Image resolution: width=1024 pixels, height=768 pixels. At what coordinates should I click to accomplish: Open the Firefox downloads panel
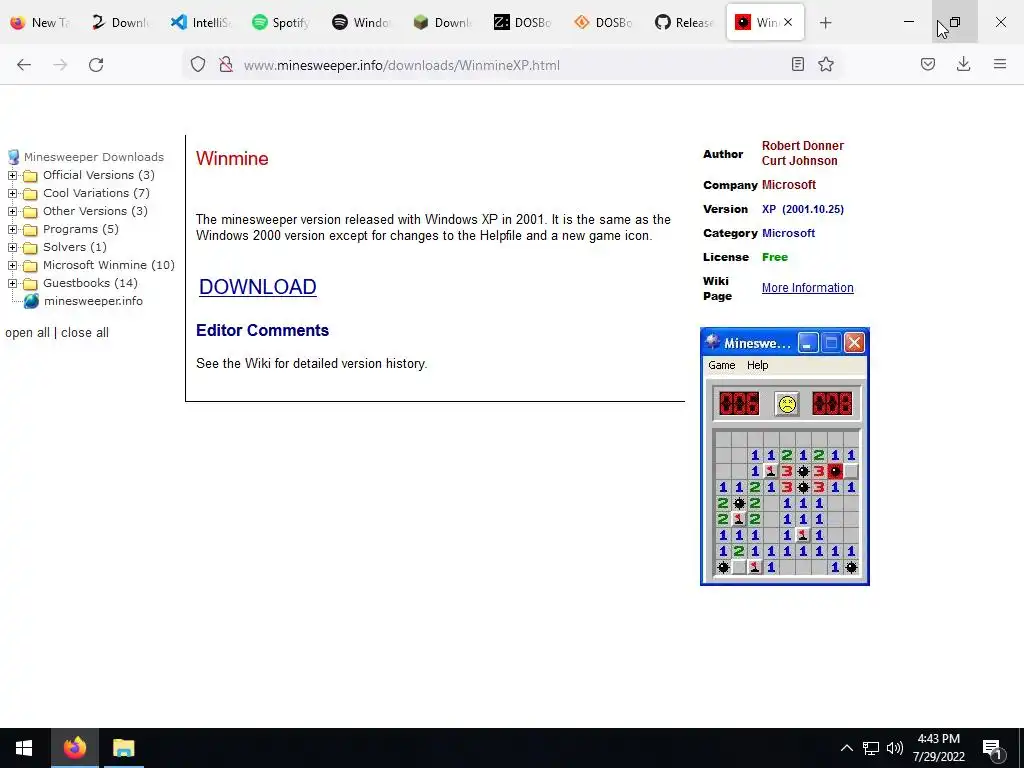tap(963, 64)
